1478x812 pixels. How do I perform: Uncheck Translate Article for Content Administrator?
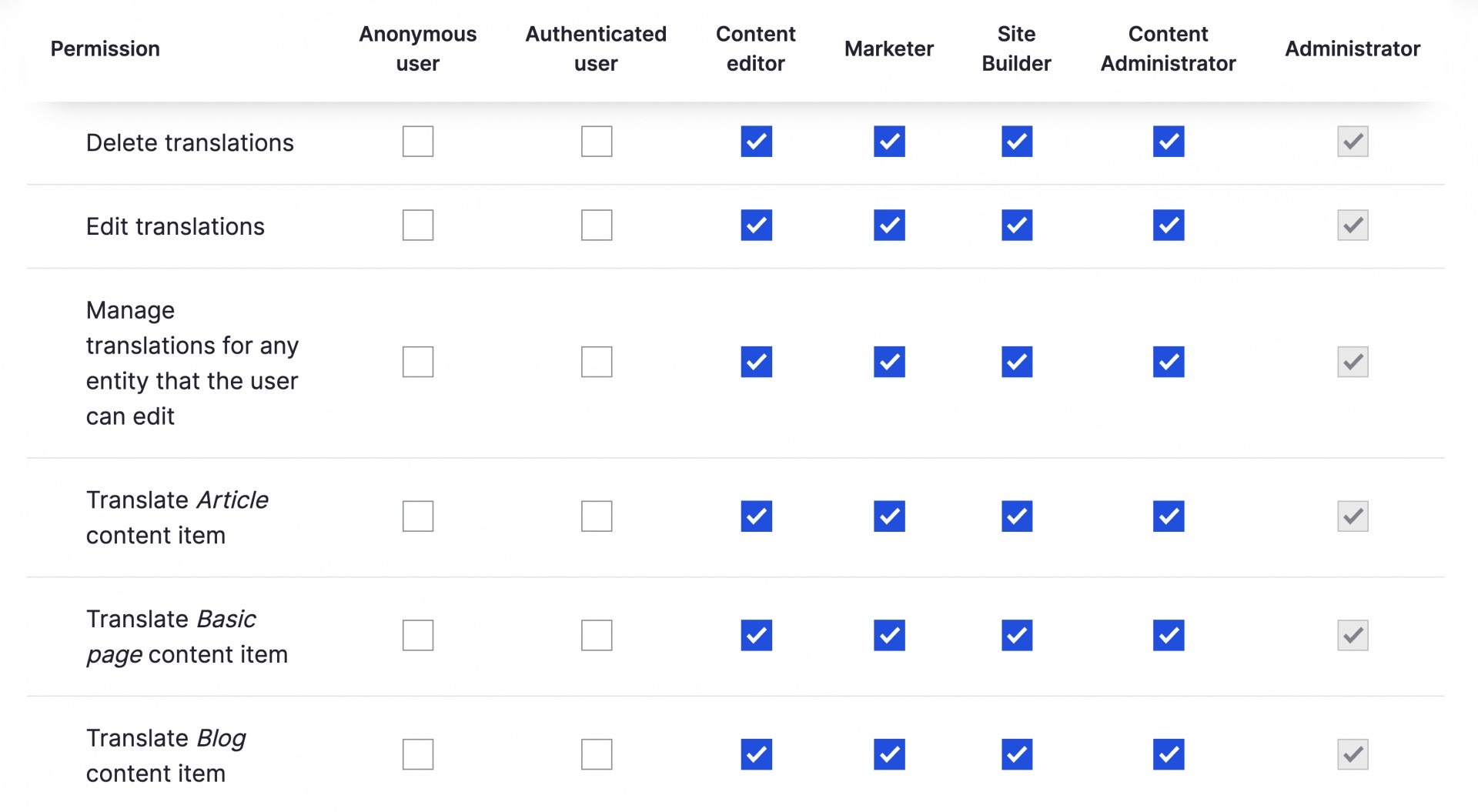1168,516
